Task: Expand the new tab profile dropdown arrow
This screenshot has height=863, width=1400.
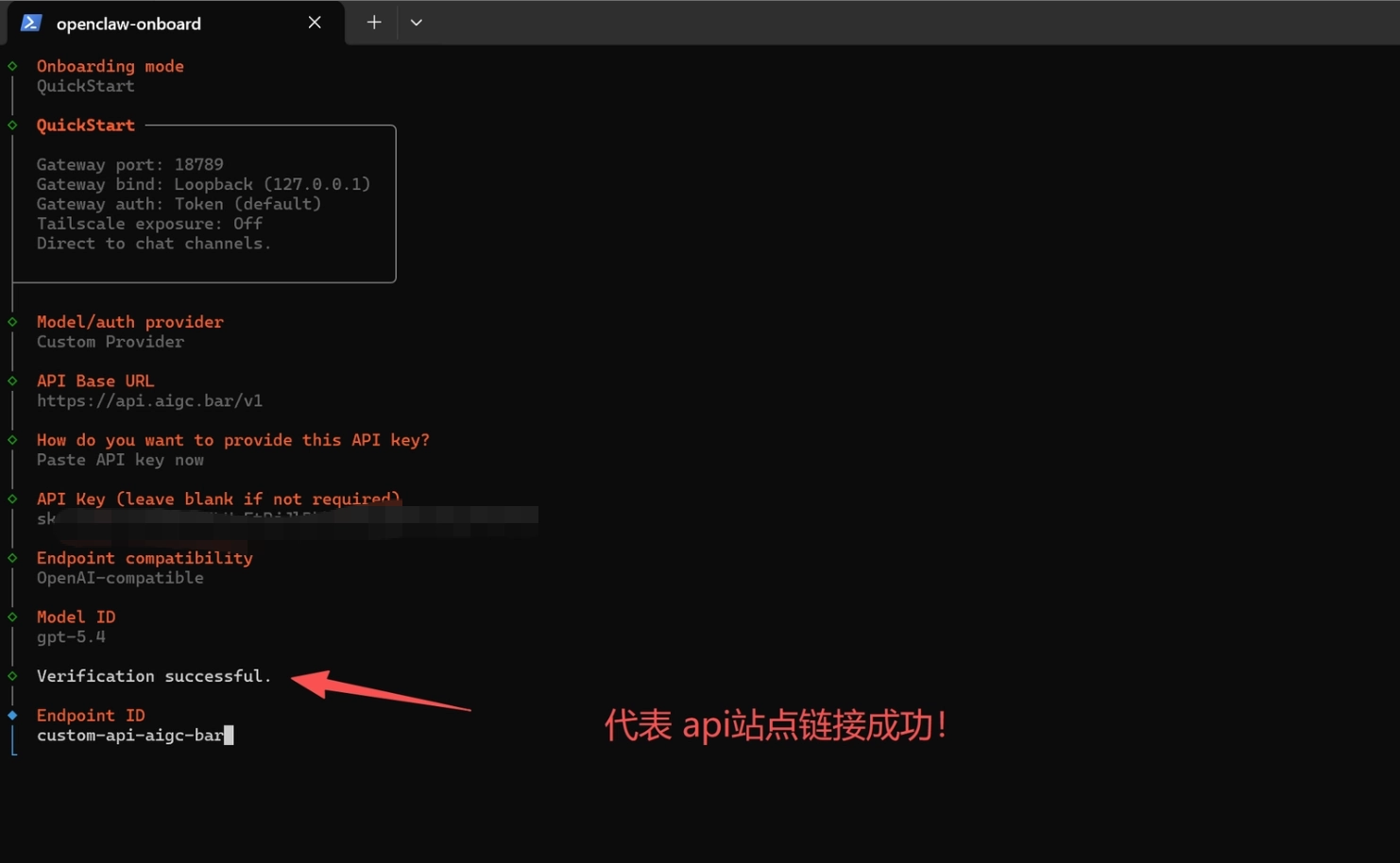Action: [416, 23]
